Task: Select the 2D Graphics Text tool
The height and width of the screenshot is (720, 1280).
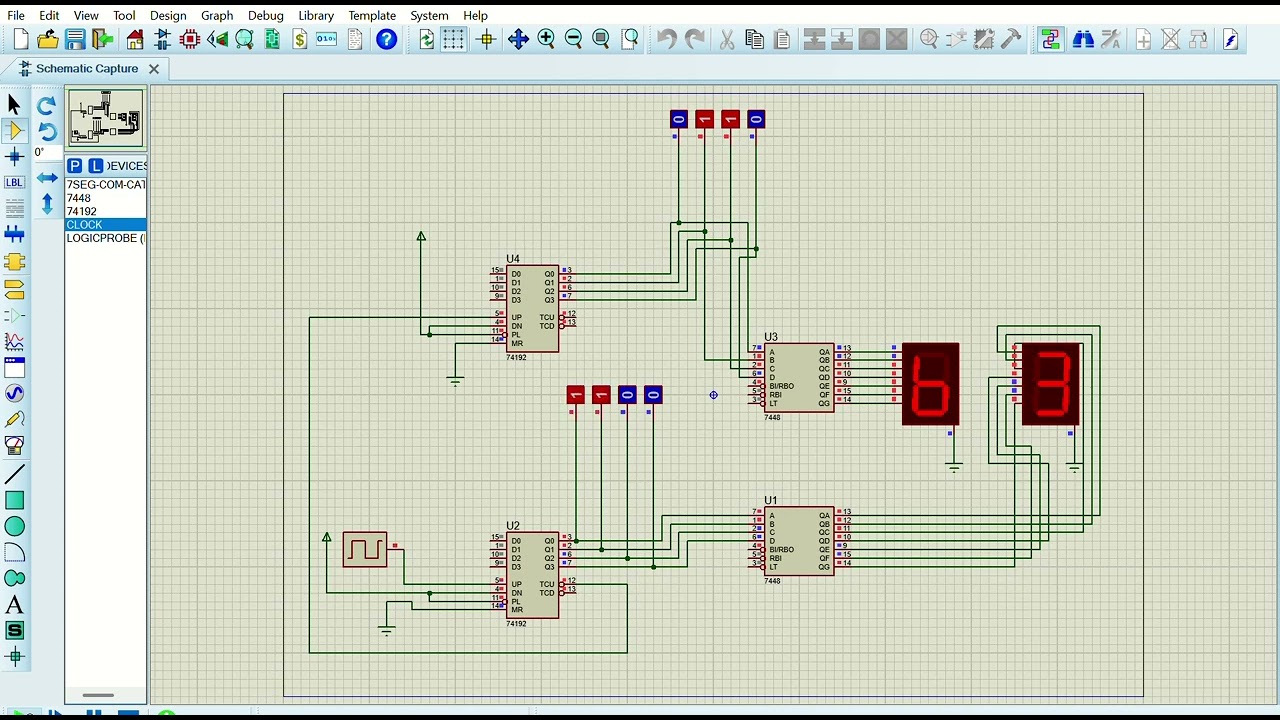Action: (x=14, y=604)
